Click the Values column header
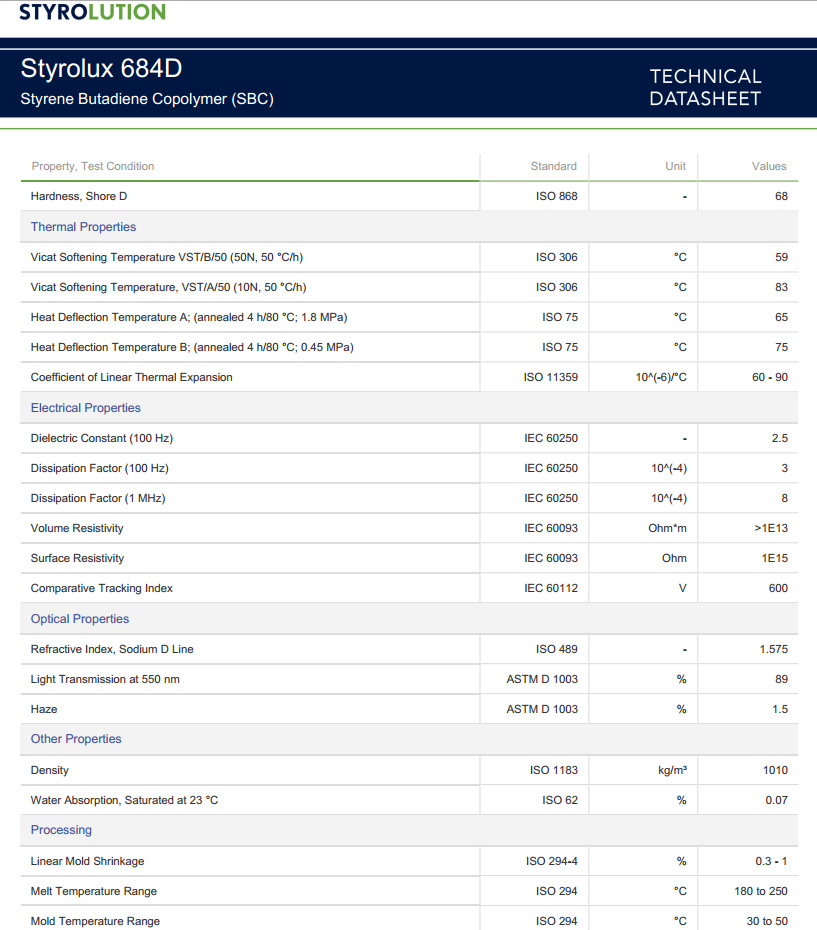817x930 pixels. coord(769,166)
